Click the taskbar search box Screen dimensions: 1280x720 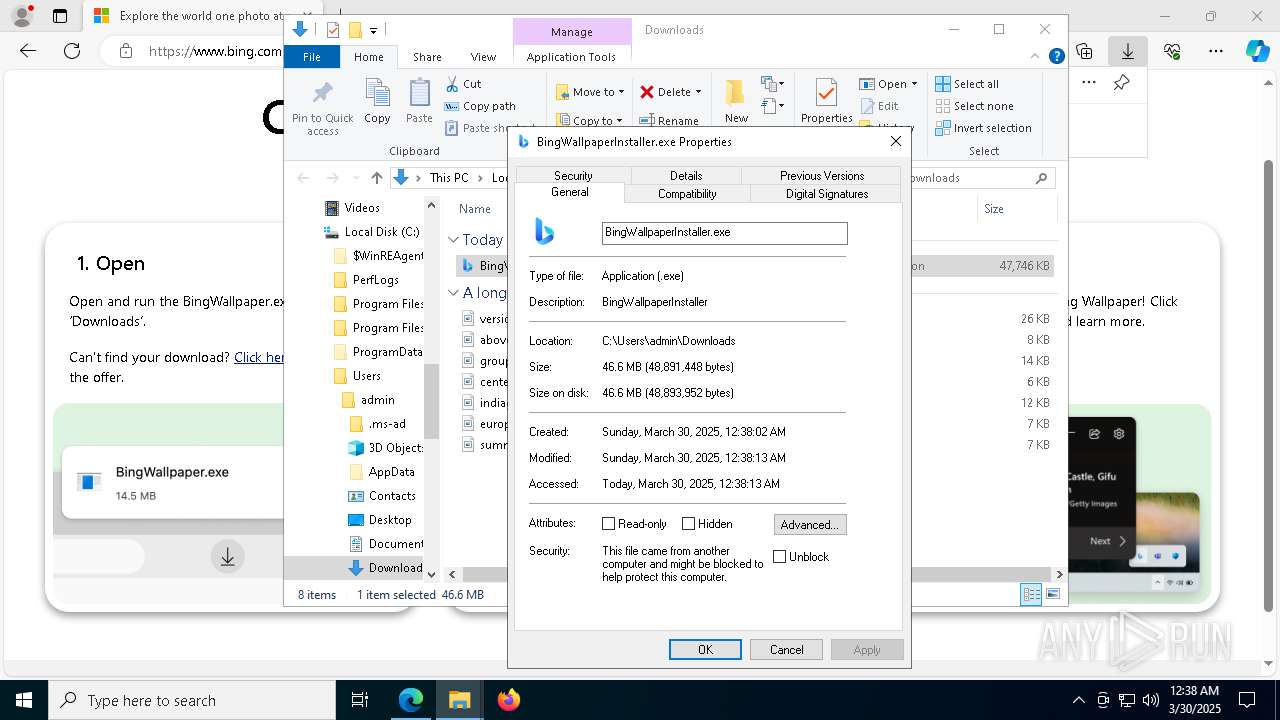[192, 700]
